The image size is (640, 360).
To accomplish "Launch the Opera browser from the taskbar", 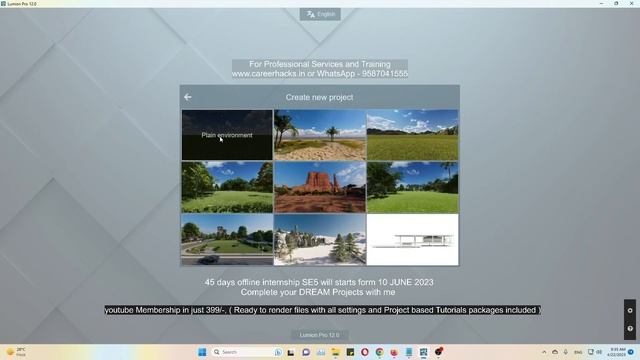I will tap(365, 352).
